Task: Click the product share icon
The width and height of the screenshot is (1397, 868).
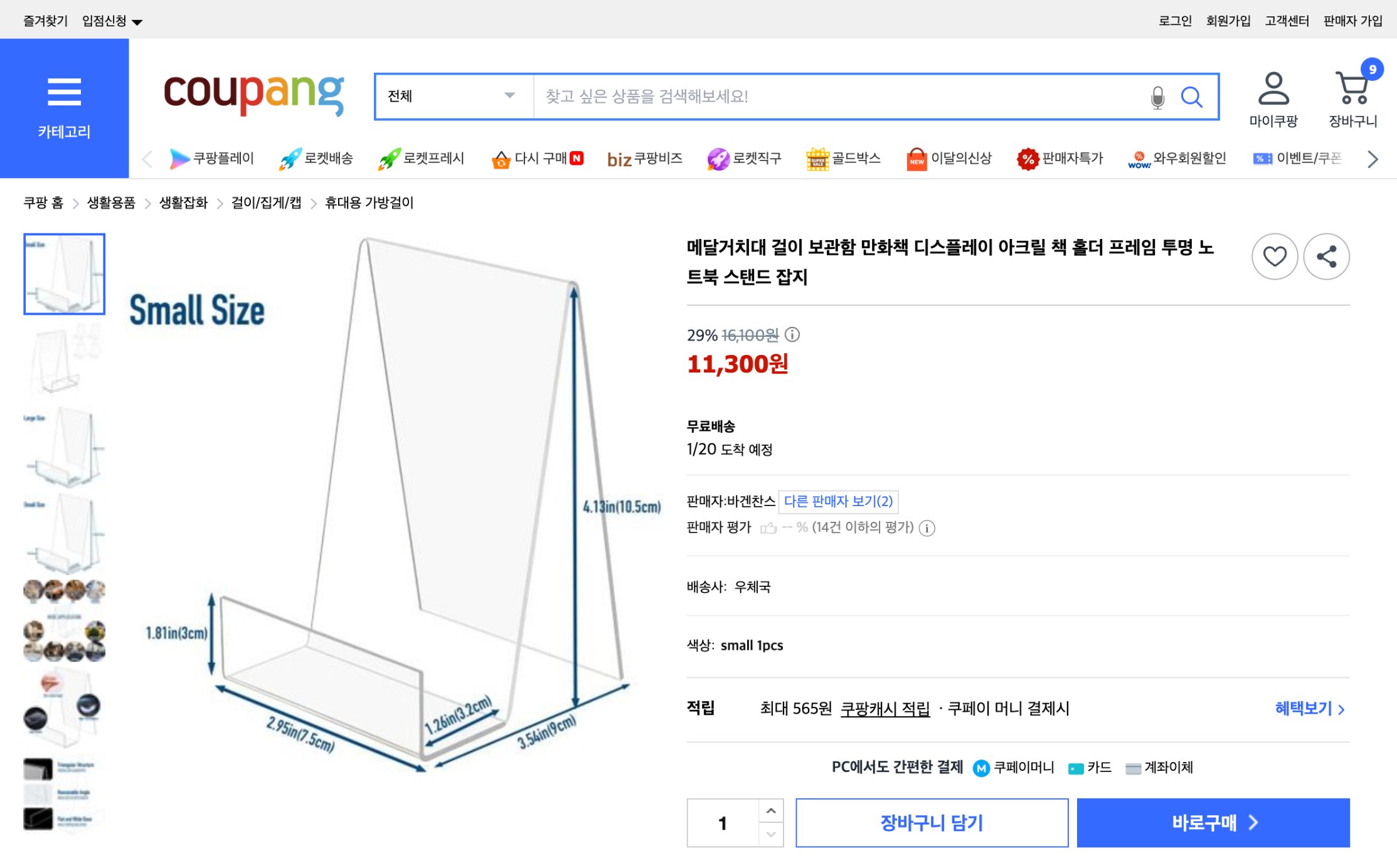Action: (1327, 257)
